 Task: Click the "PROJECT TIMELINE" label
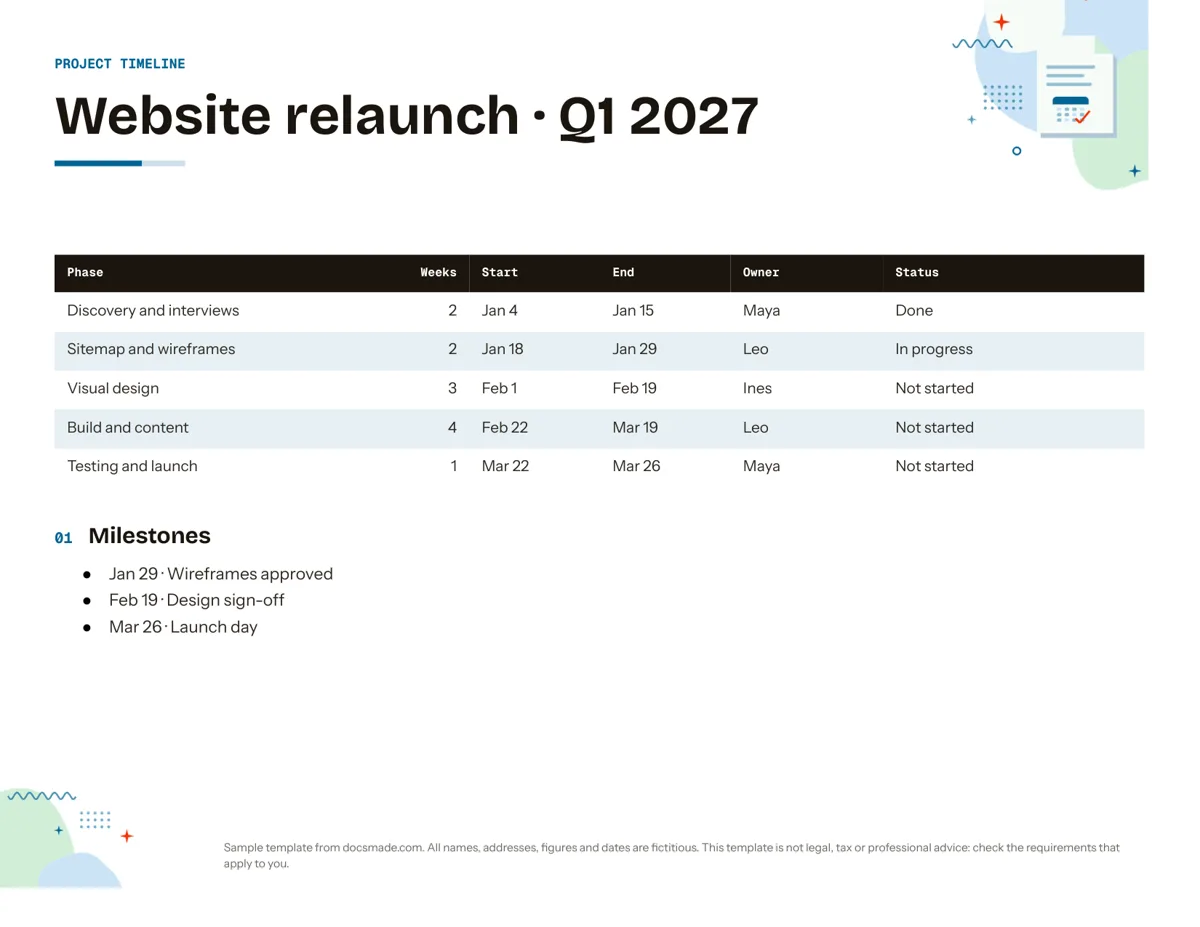120,64
